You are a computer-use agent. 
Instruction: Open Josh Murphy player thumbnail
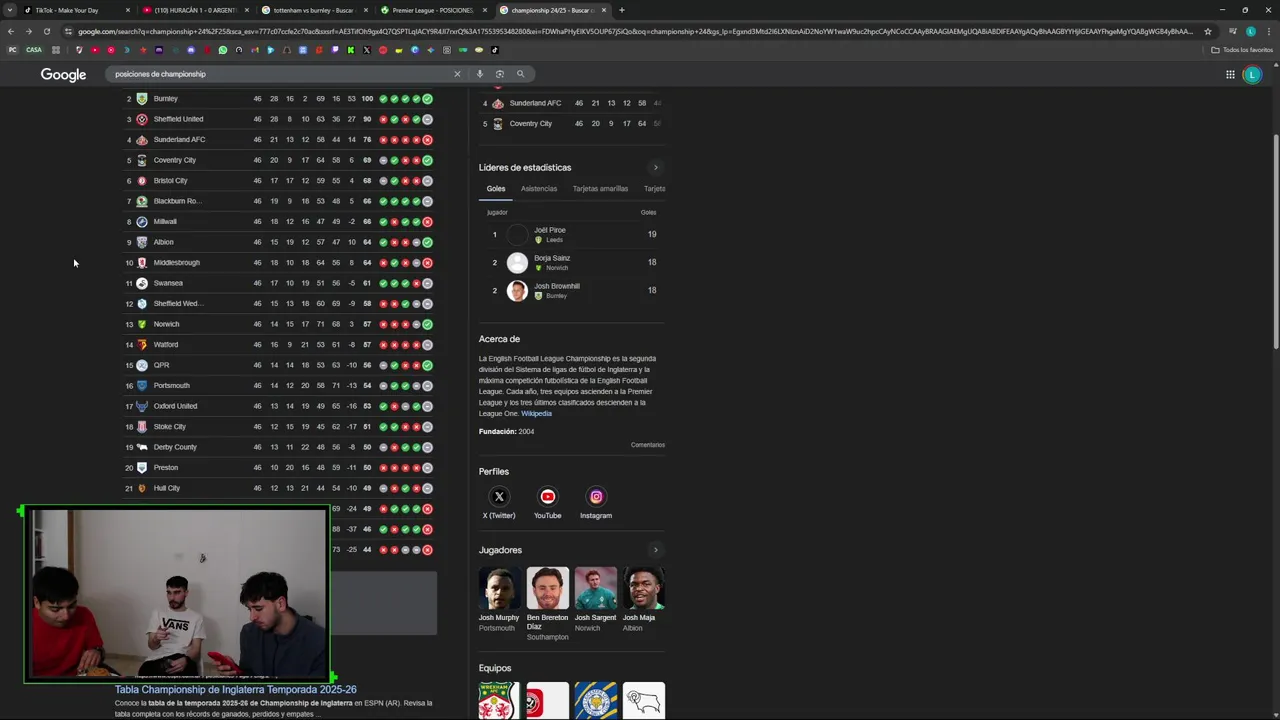click(x=499, y=588)
